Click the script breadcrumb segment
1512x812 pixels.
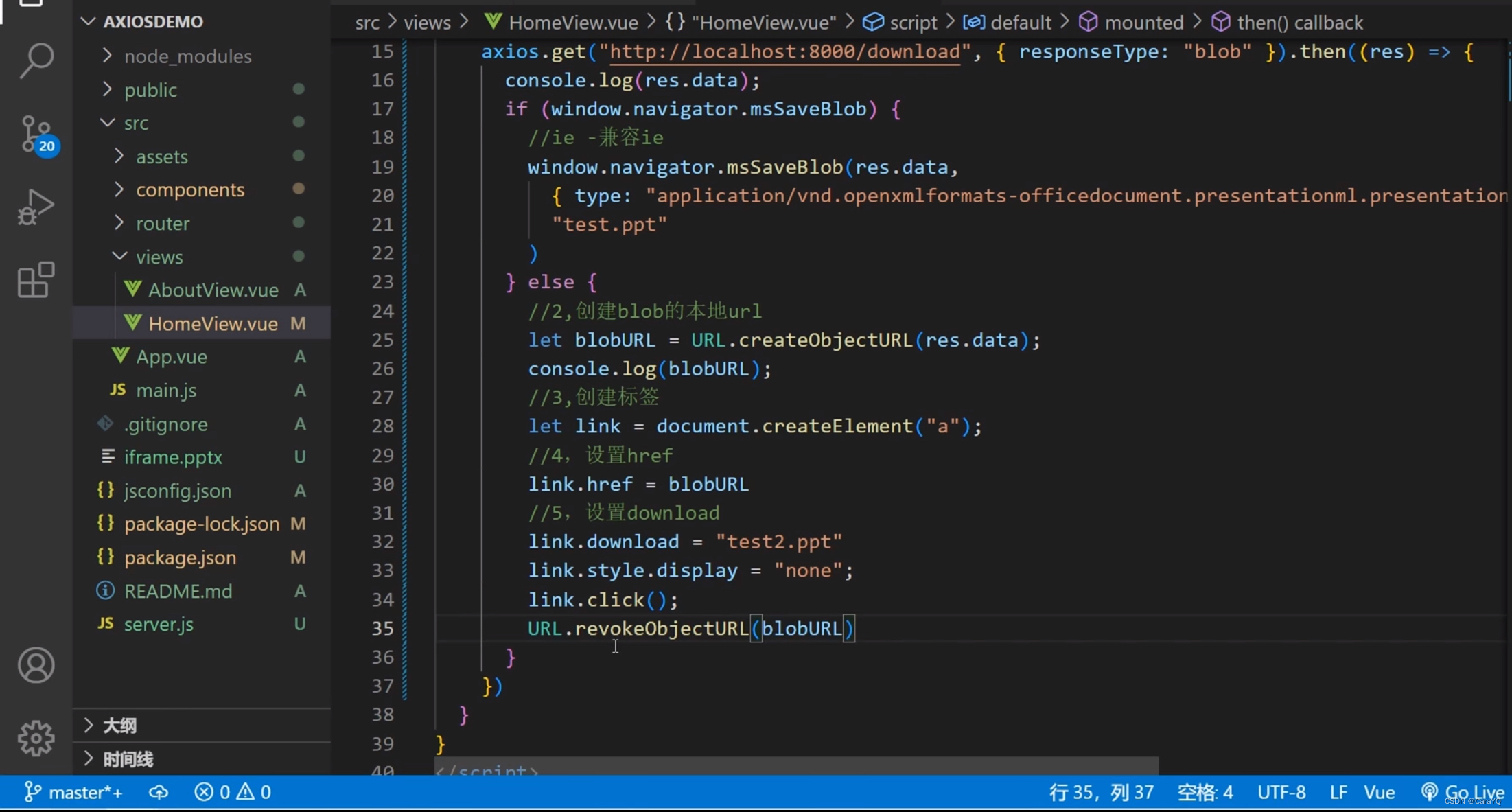(900, 23)
